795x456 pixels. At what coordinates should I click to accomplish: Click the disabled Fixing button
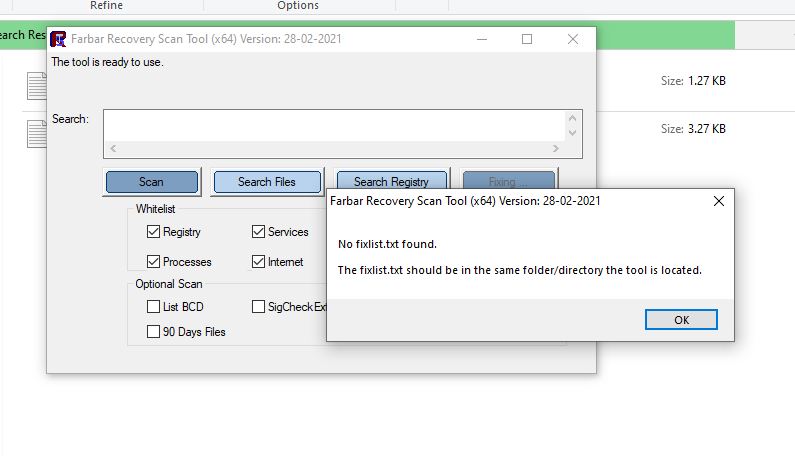coord(509,180)
